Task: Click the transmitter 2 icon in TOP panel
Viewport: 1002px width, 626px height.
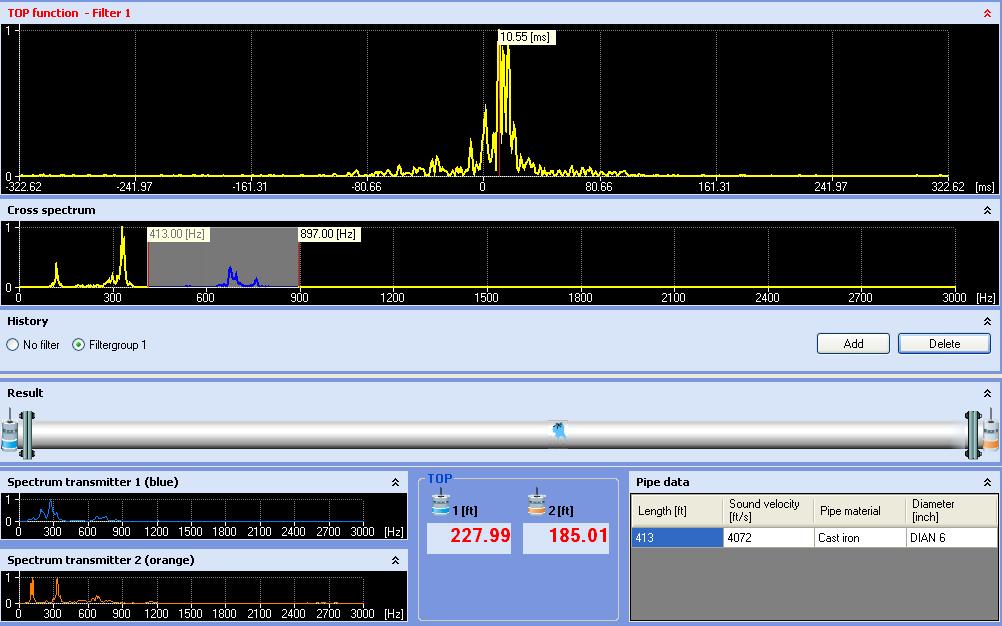Action: pos(537,504)
